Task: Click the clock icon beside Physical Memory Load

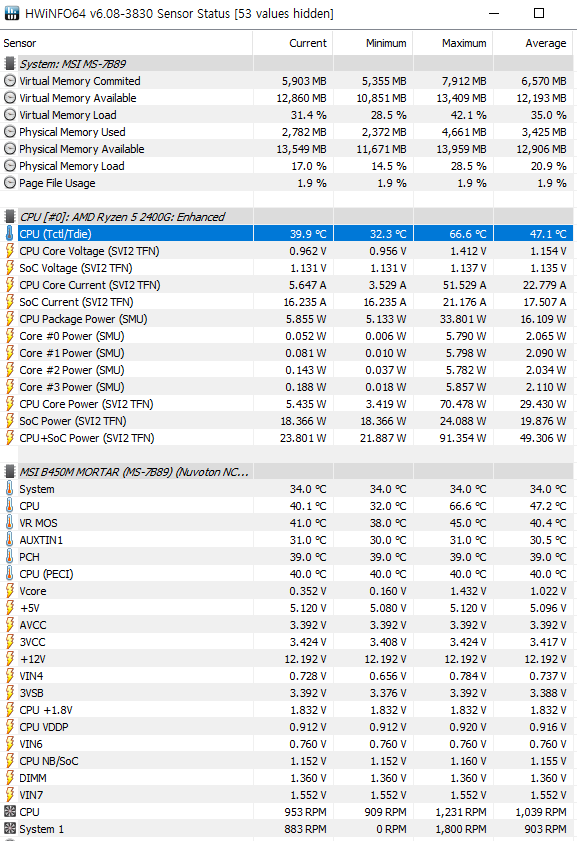Action: point(10,166)
